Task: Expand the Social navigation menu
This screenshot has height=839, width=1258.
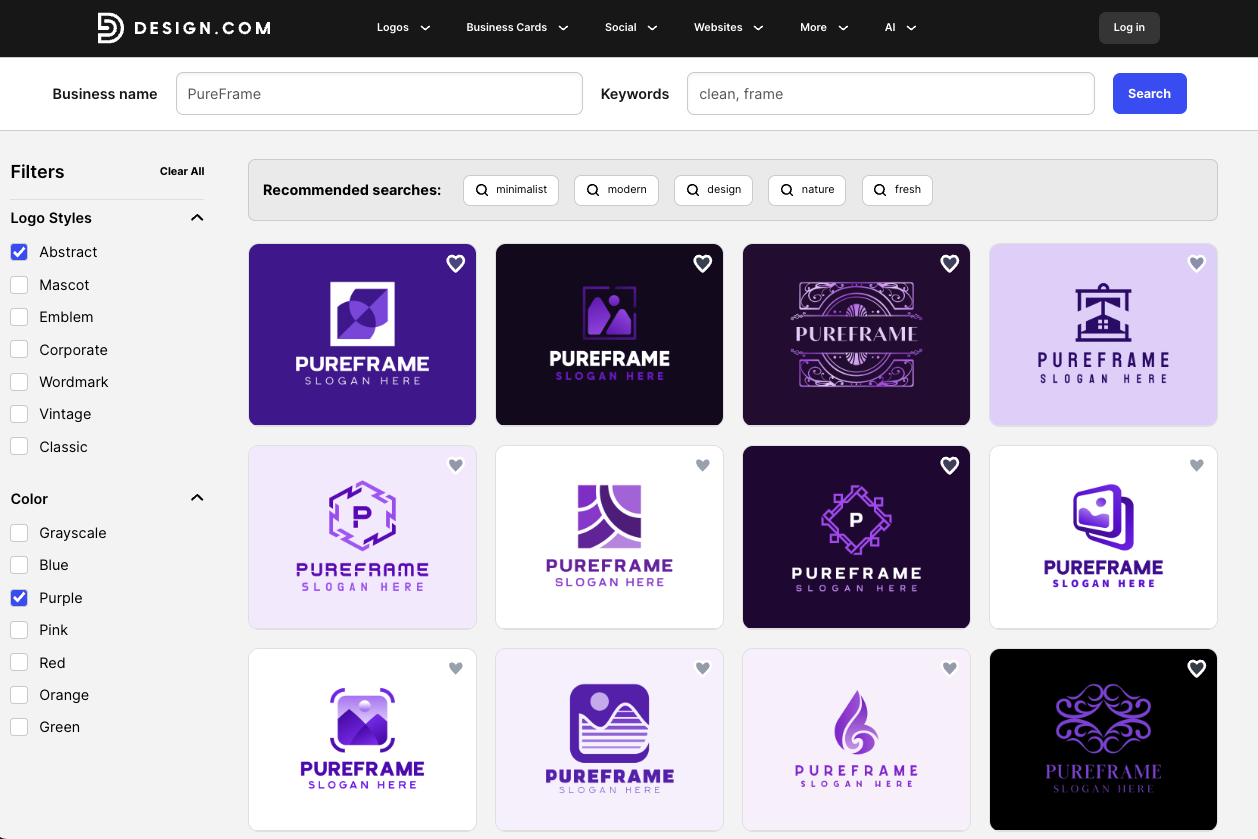Action: click(632, 28)
